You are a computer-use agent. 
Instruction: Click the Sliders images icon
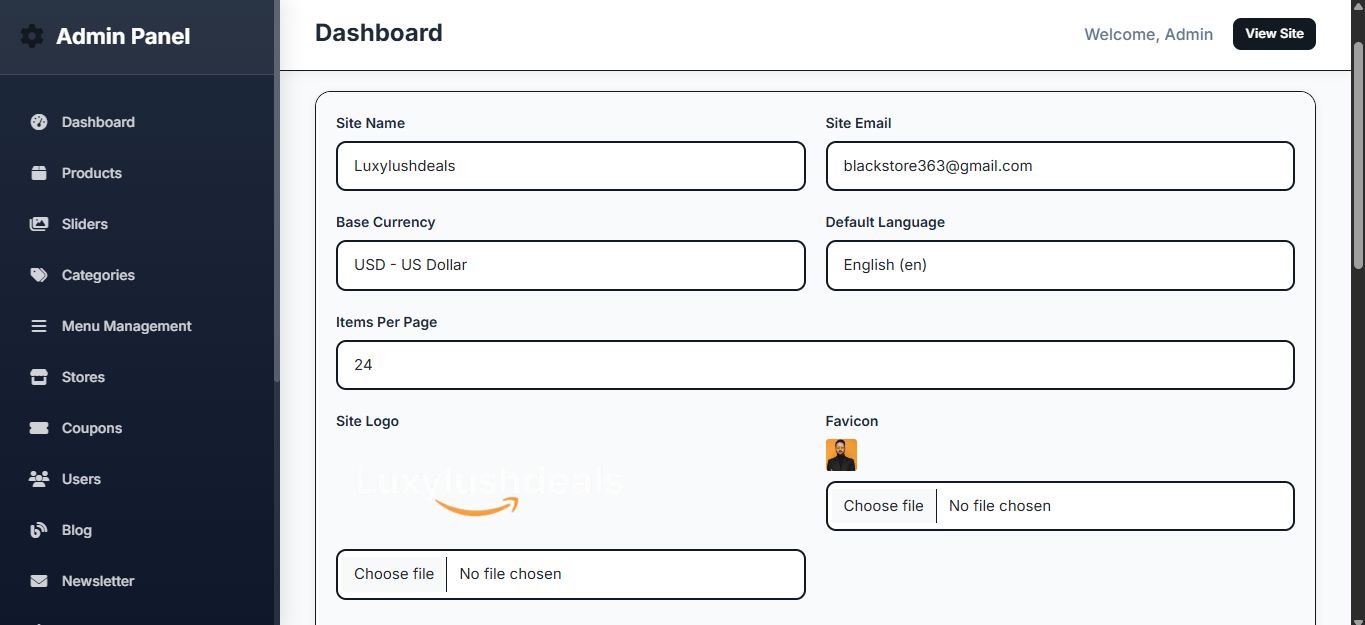[x=39, y=224]
